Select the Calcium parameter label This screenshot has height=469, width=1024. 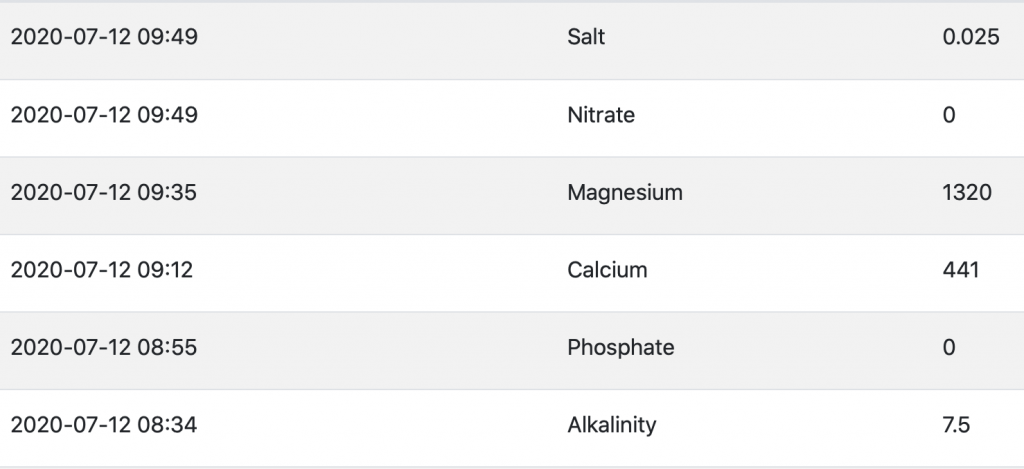tap(607, 270)
